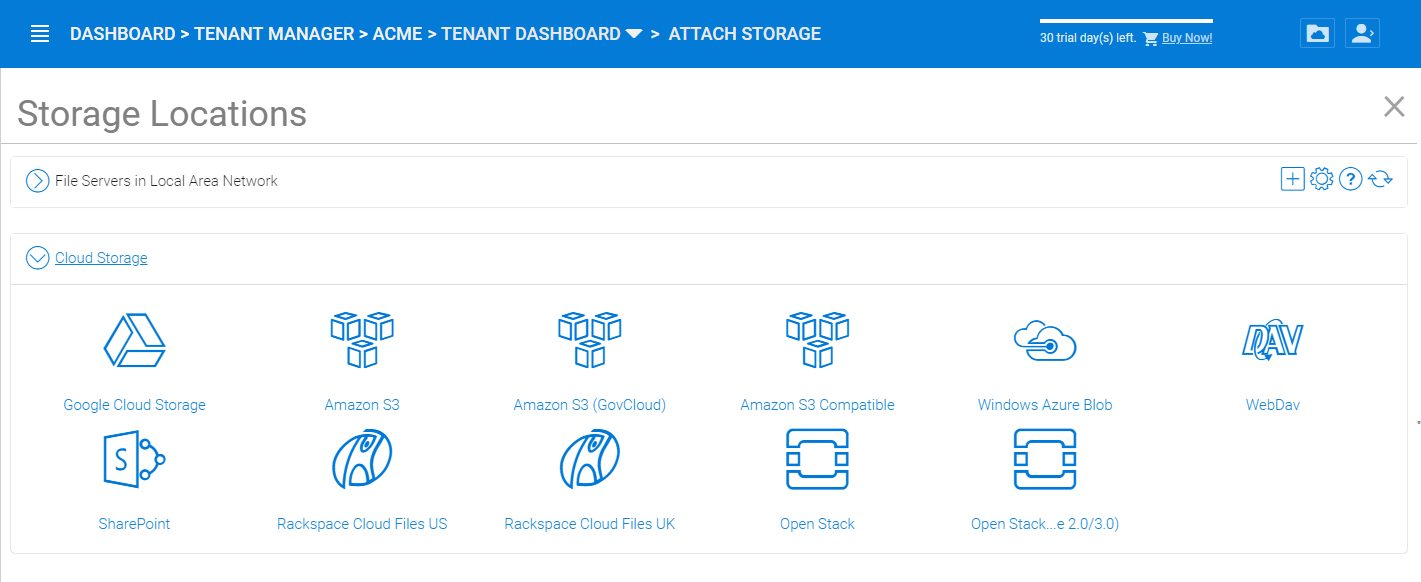This screenshot has height=582, width=1421.
Task: Open the Tenant Dashboard dropdown arrow
Action: coord(634,34)
